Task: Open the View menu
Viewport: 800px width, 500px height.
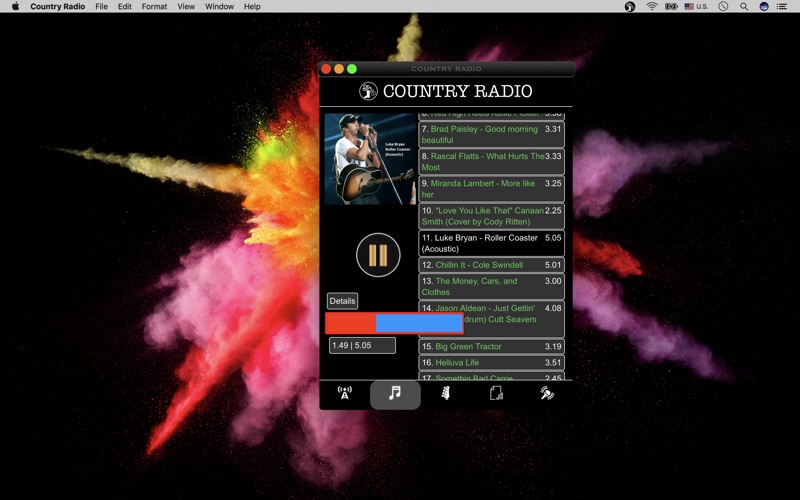Action: 186,7
